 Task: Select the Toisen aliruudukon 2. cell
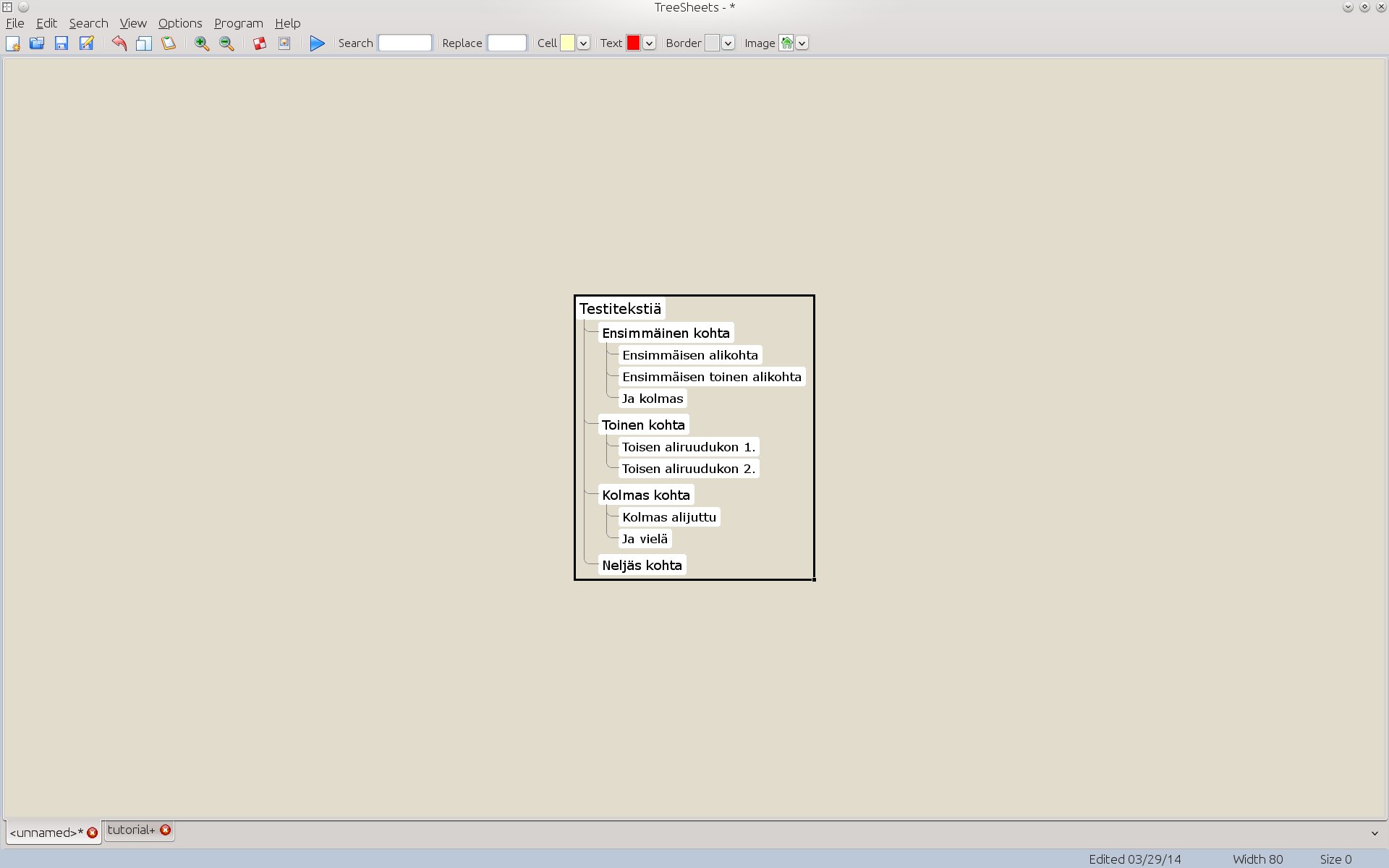click(x=689, y=469)
